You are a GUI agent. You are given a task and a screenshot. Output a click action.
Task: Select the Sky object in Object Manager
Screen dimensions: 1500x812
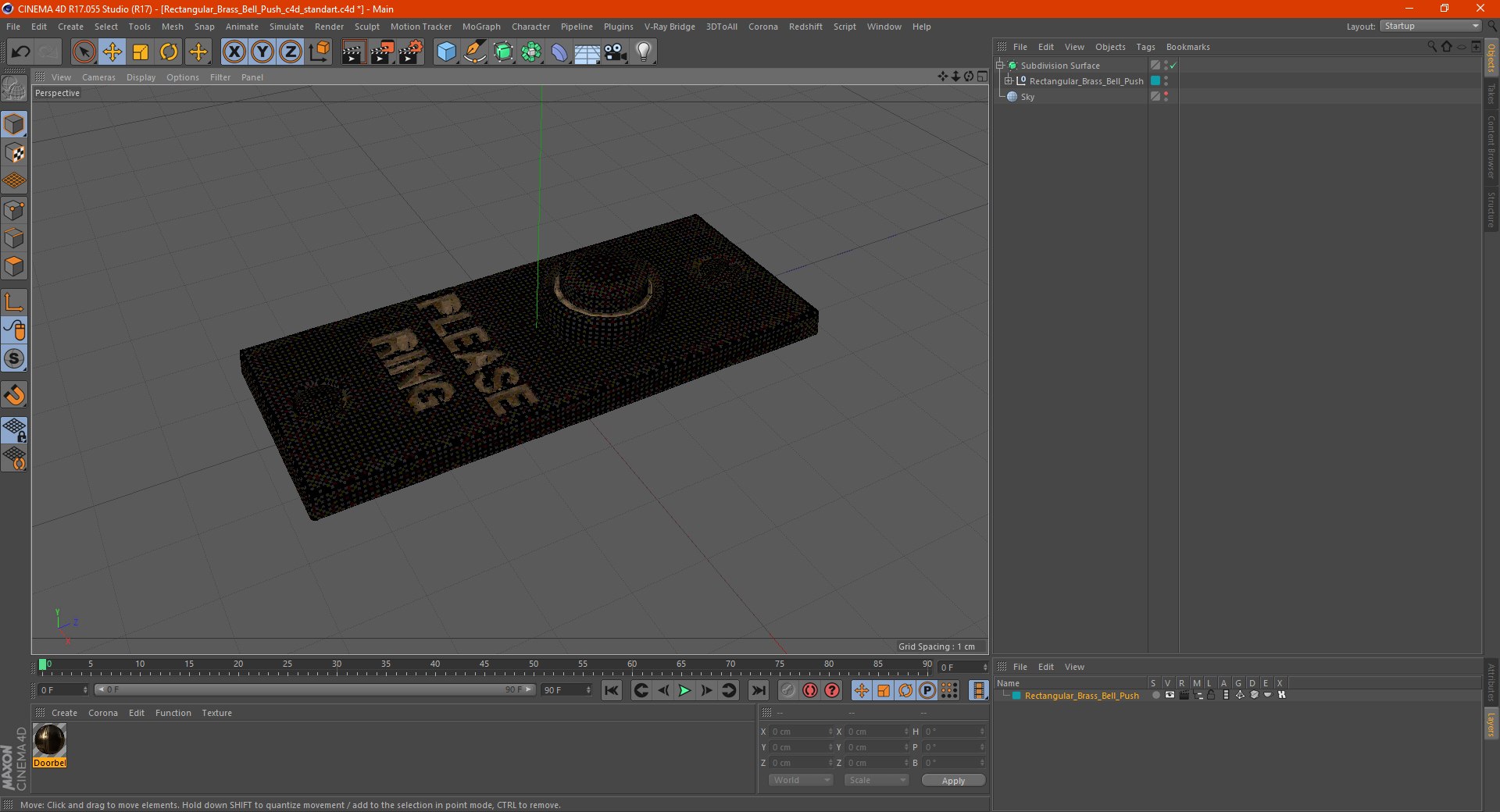click(1027, 97)
